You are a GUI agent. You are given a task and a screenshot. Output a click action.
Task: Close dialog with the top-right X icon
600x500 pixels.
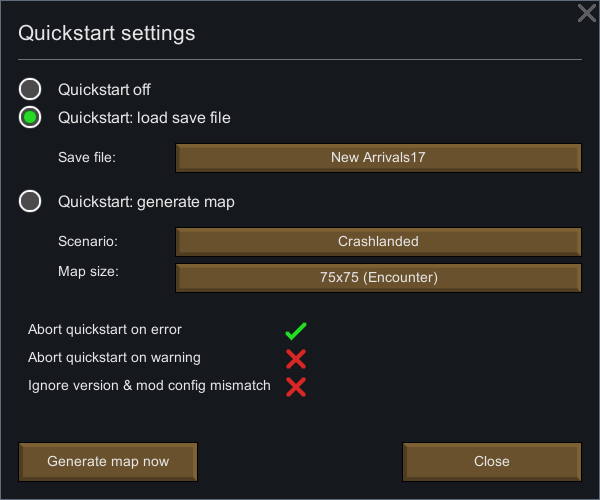[x=587, y=13]
